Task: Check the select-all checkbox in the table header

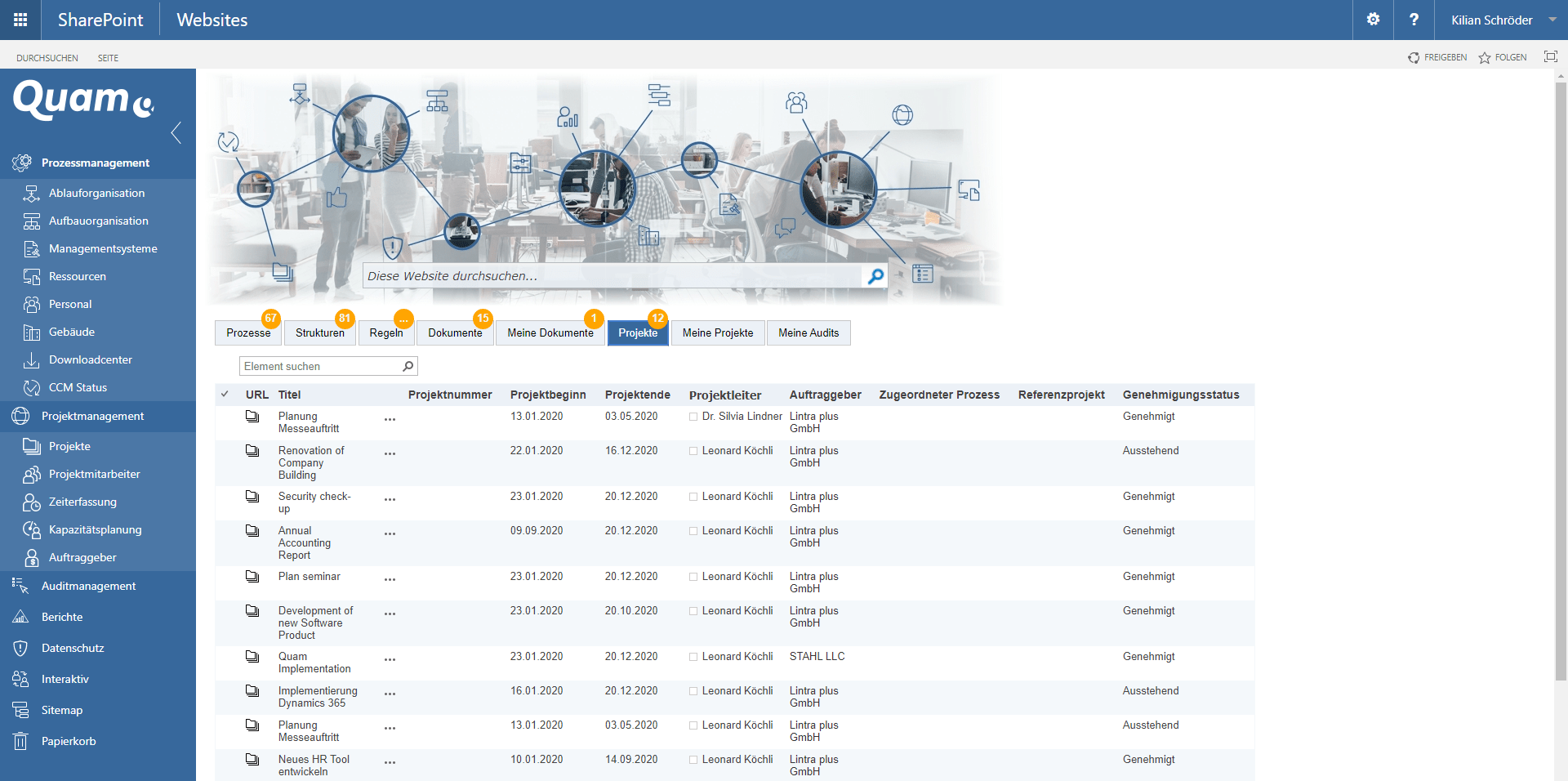Action: (225, 394)
